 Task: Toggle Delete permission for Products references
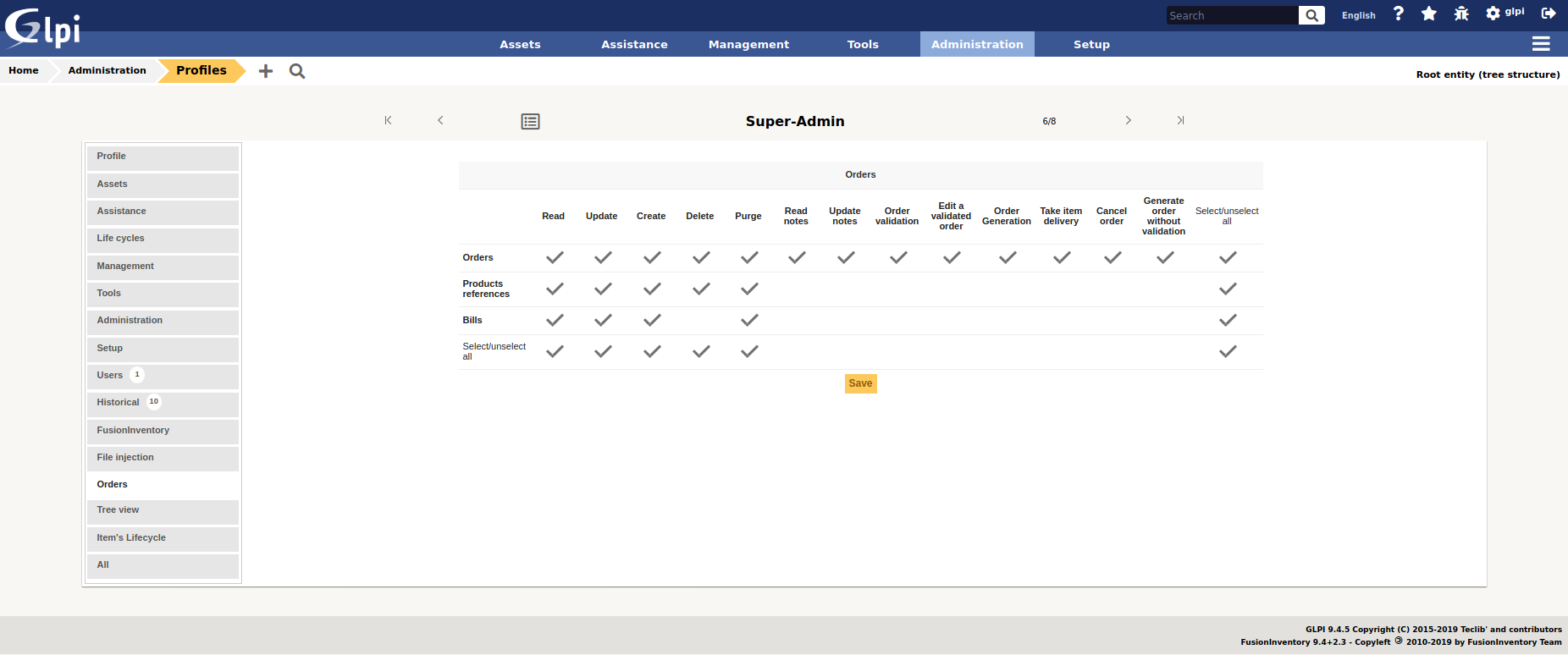coord(701,289)
